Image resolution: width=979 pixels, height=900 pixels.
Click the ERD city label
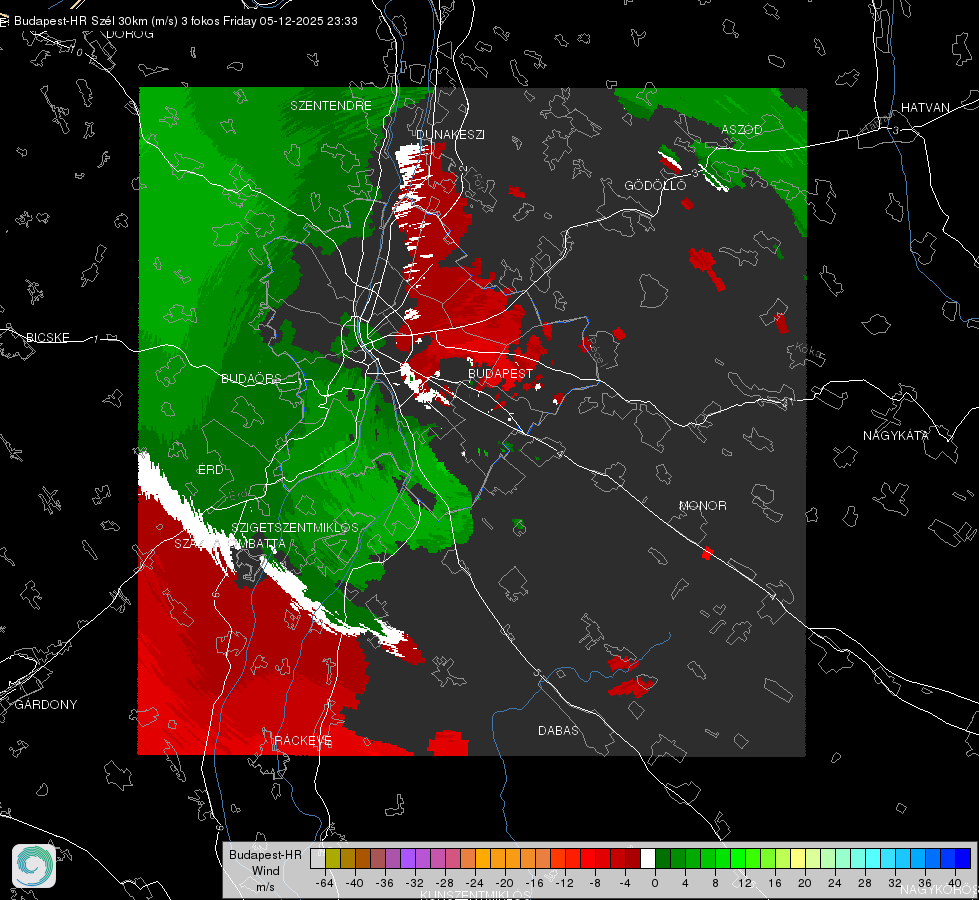click(x=210, y=470)
